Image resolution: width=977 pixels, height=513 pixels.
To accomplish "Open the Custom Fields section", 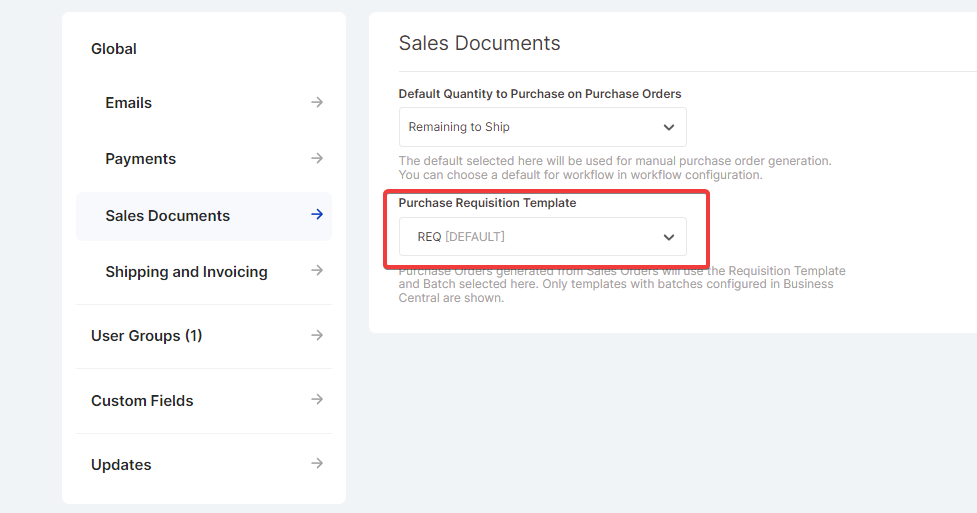I will pos(142,401).
